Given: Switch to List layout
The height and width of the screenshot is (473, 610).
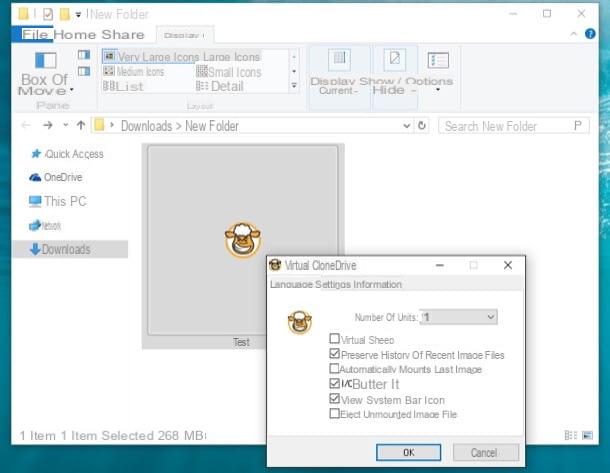Looking at the screenshot, I should [123, 86].
